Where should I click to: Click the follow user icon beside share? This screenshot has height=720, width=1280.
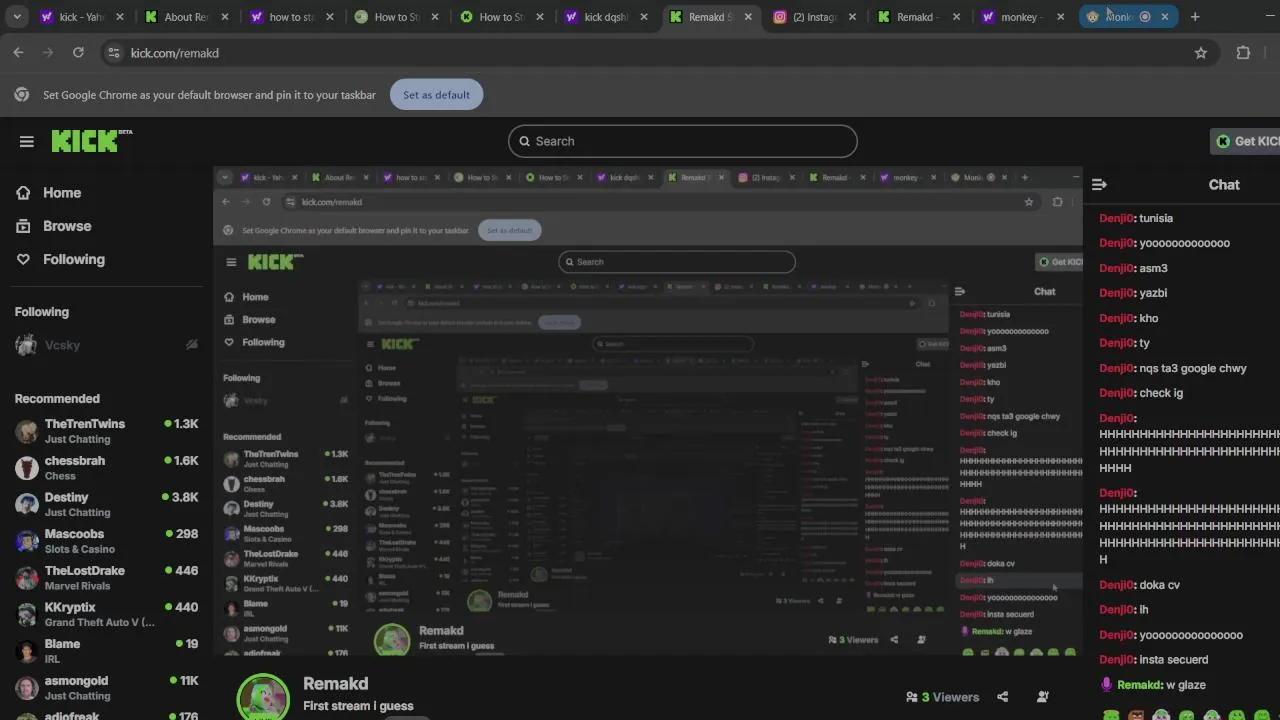1043,697
